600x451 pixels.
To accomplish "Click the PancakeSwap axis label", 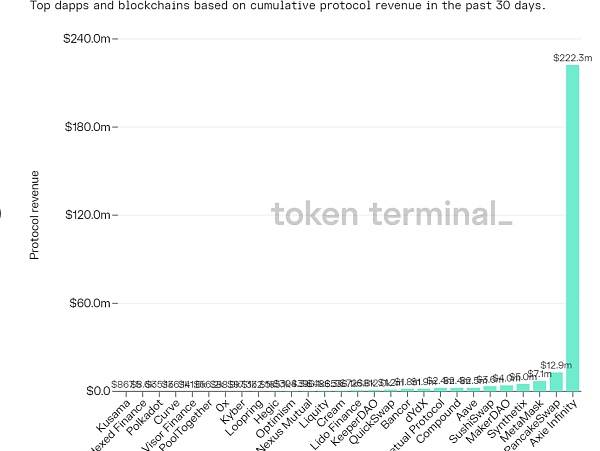I will (533, 425).
